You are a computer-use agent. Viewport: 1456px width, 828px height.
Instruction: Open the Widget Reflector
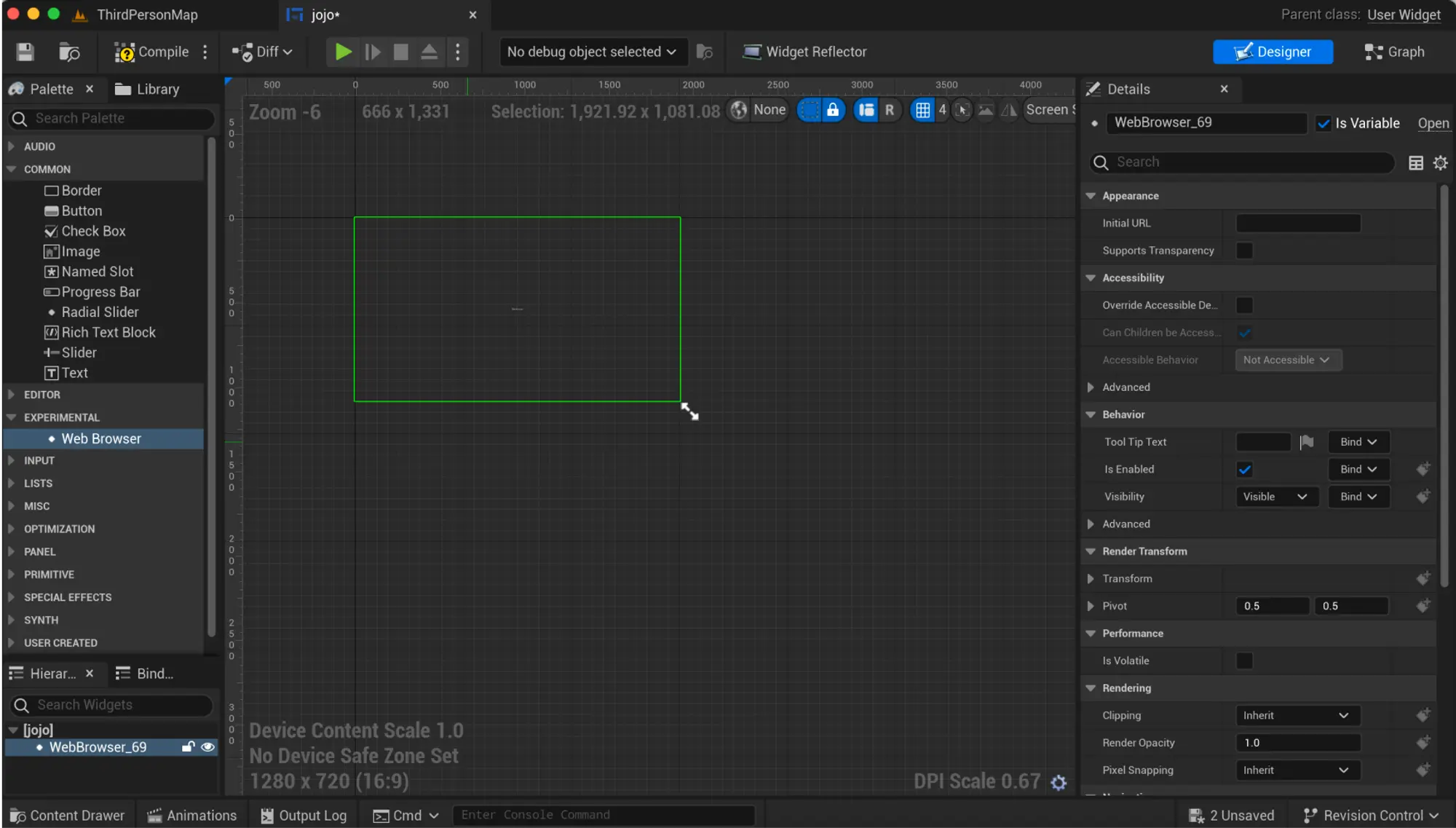804,52
